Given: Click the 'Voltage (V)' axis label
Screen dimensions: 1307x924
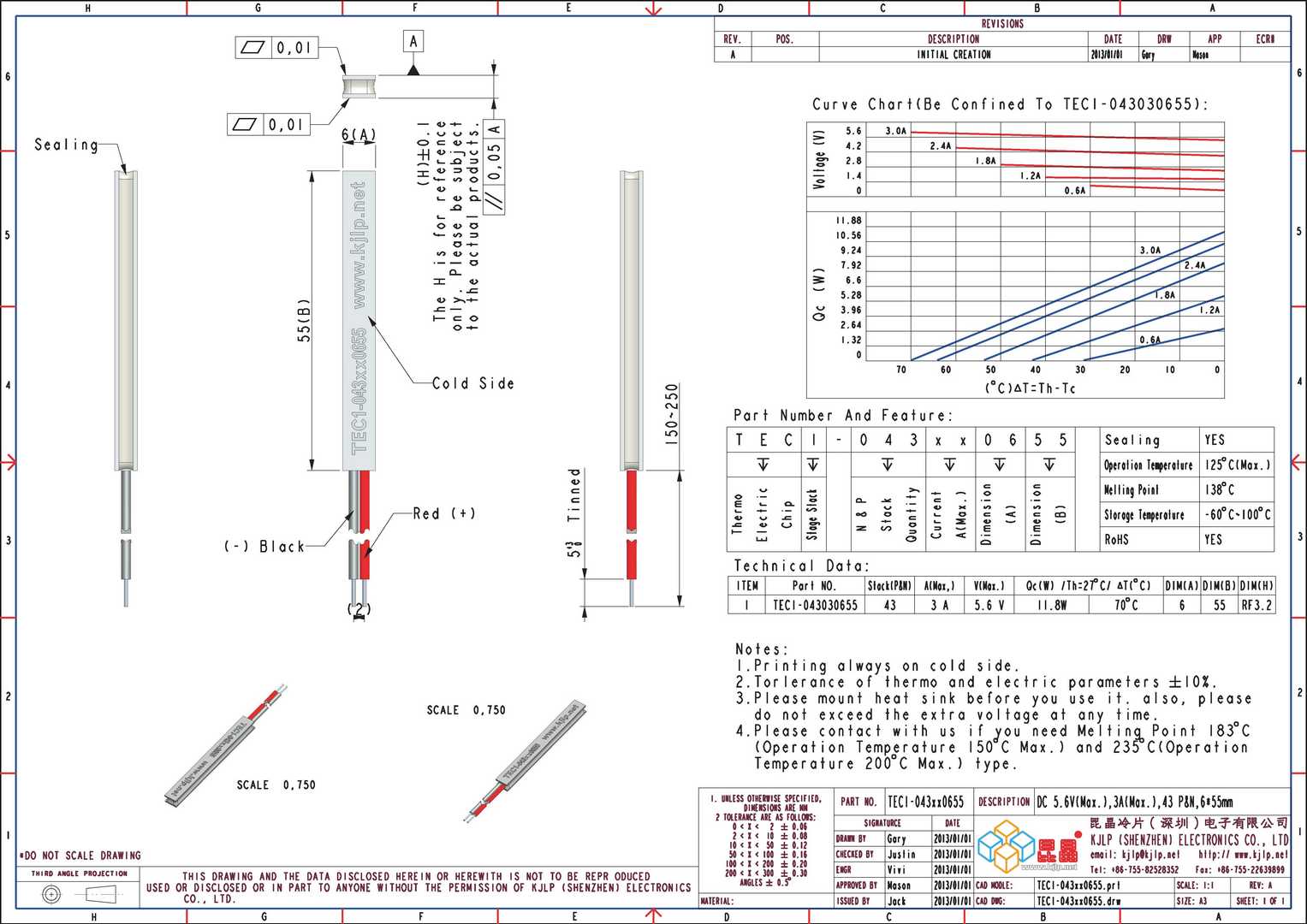Looking at the screenshot, I should (819, 160).
